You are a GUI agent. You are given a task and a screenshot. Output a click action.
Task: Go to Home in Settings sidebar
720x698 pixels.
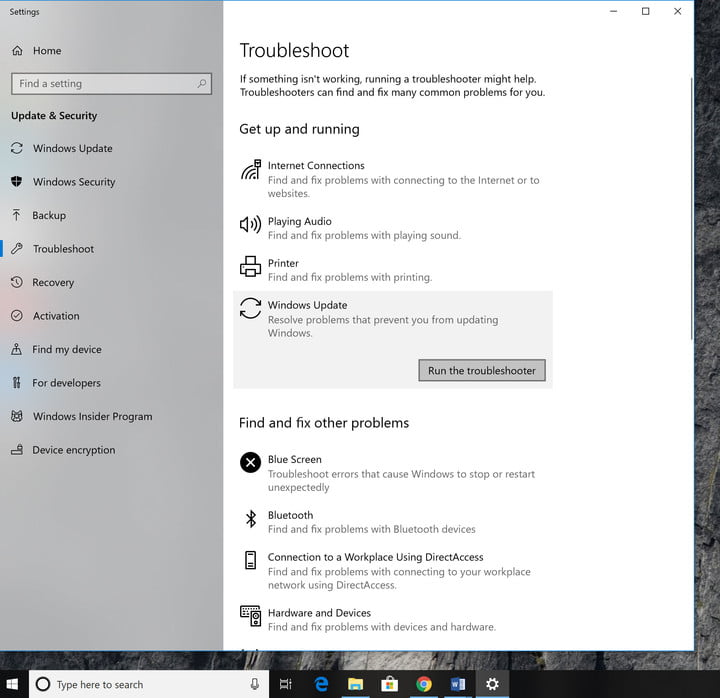tap(47, 51)
